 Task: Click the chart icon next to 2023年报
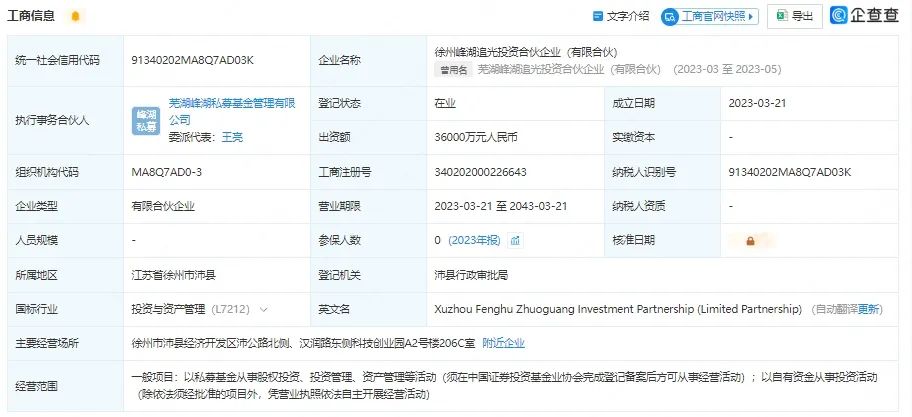(x=515, y=241)
